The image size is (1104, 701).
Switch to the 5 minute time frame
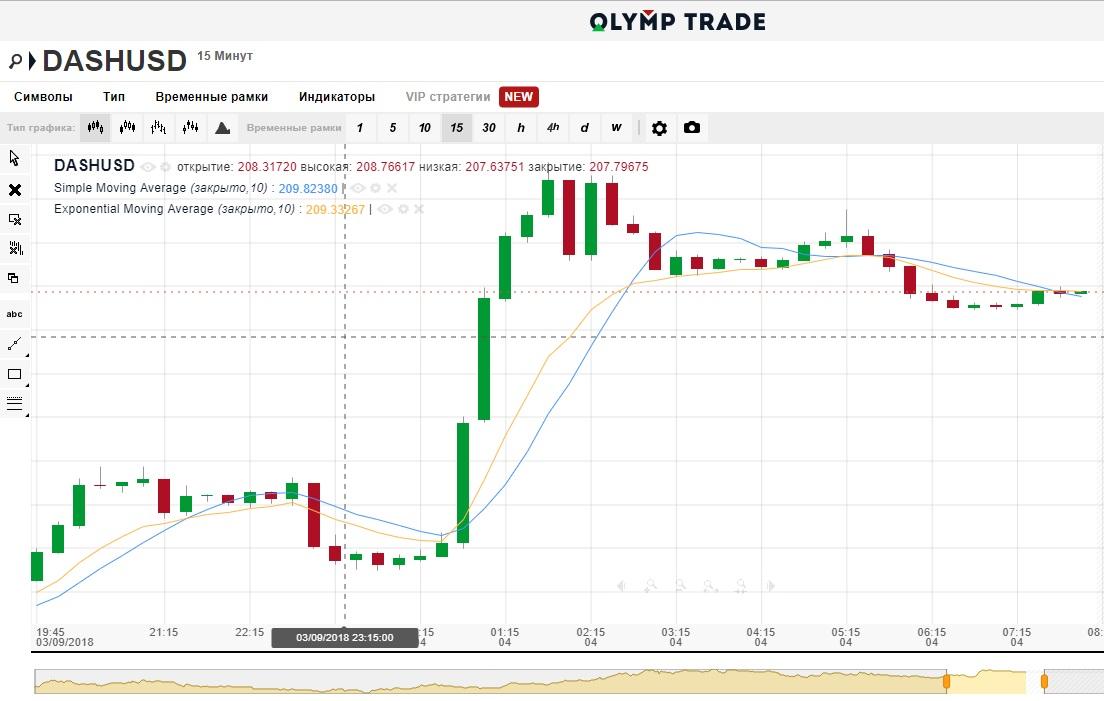[x=392, y=128]
